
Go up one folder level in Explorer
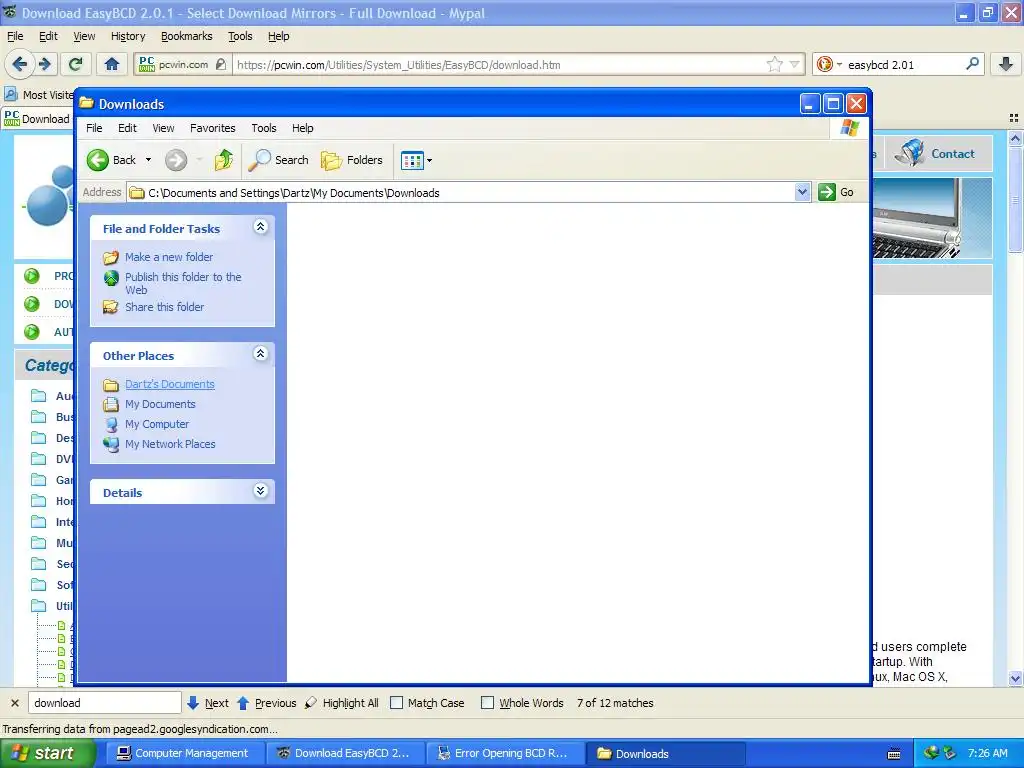point(223,160)
